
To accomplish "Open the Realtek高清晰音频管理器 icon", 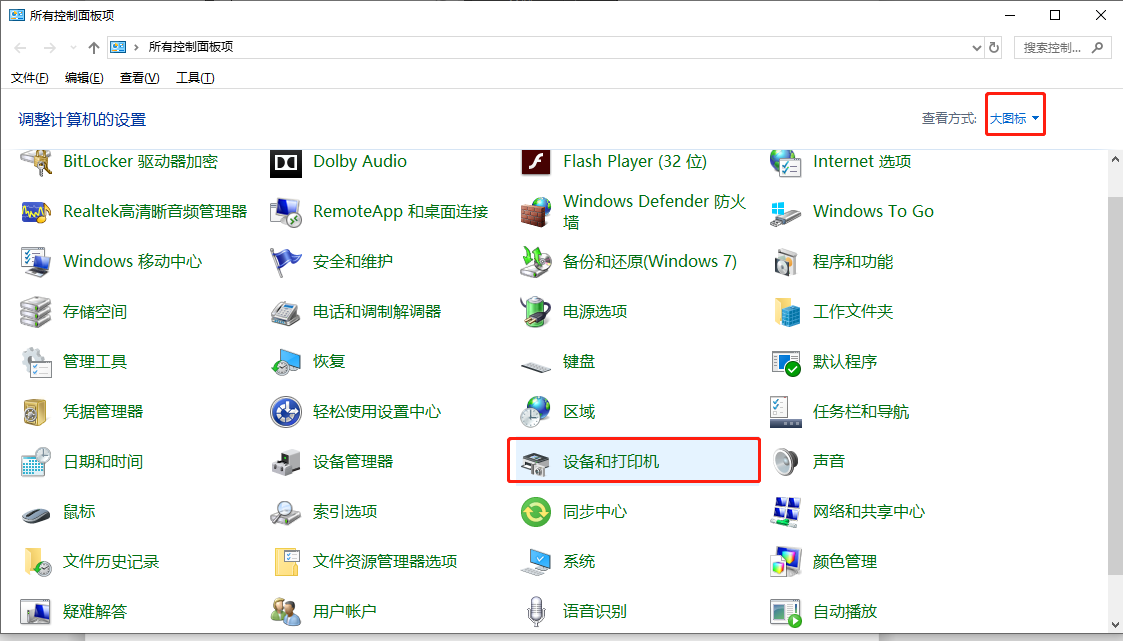I will click(35, 212).
